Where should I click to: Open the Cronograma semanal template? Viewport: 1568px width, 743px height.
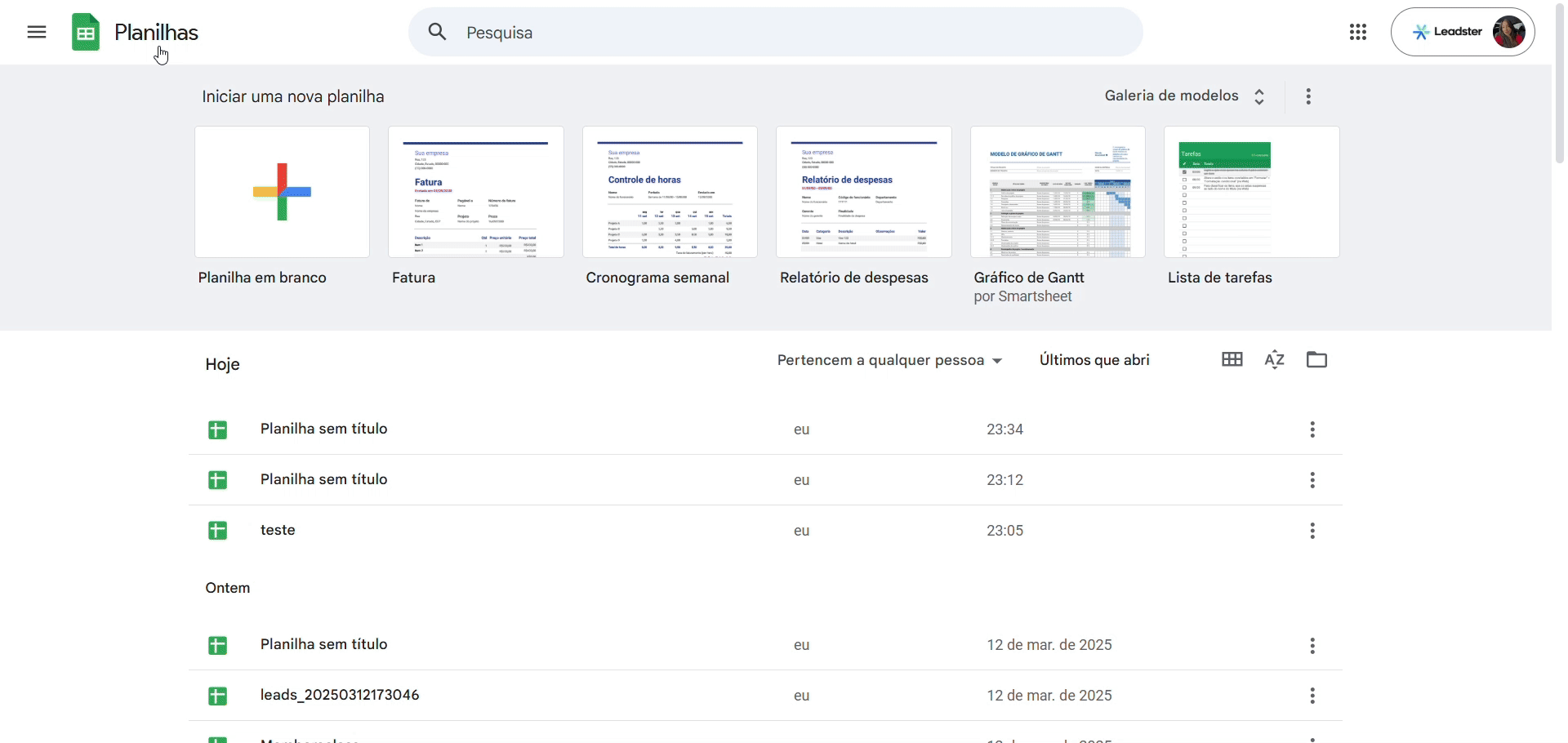coord(670,192)
